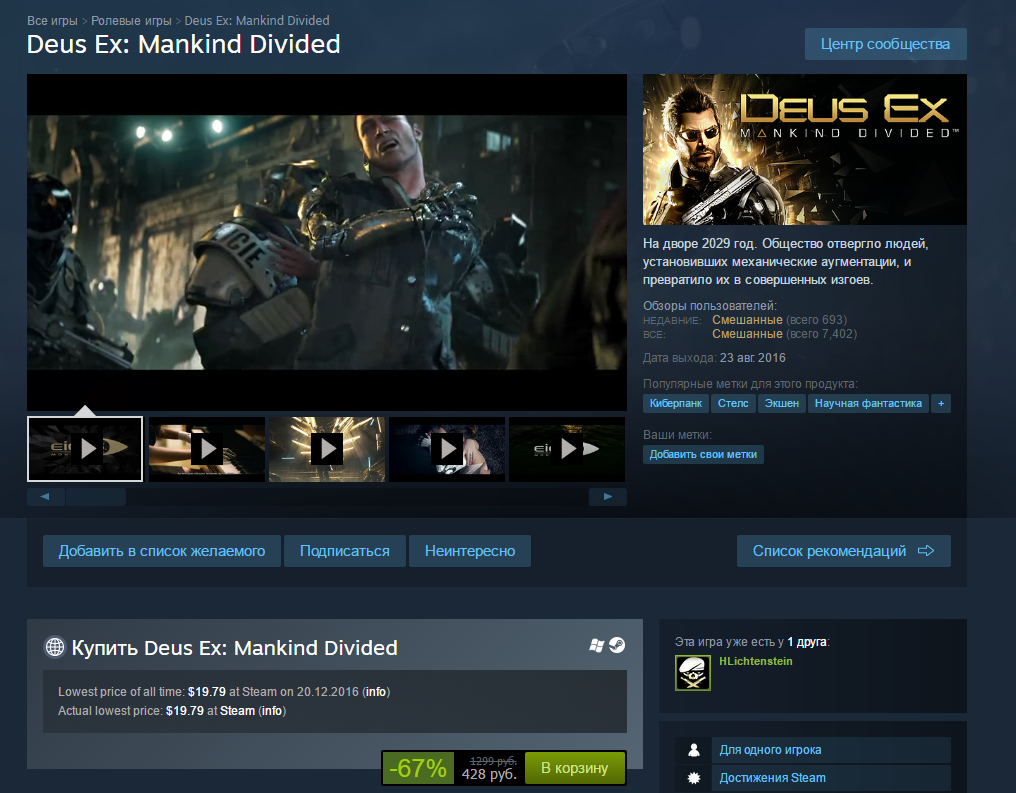
Task: Click the globe icon beside the purchase title
Action: 55,647
